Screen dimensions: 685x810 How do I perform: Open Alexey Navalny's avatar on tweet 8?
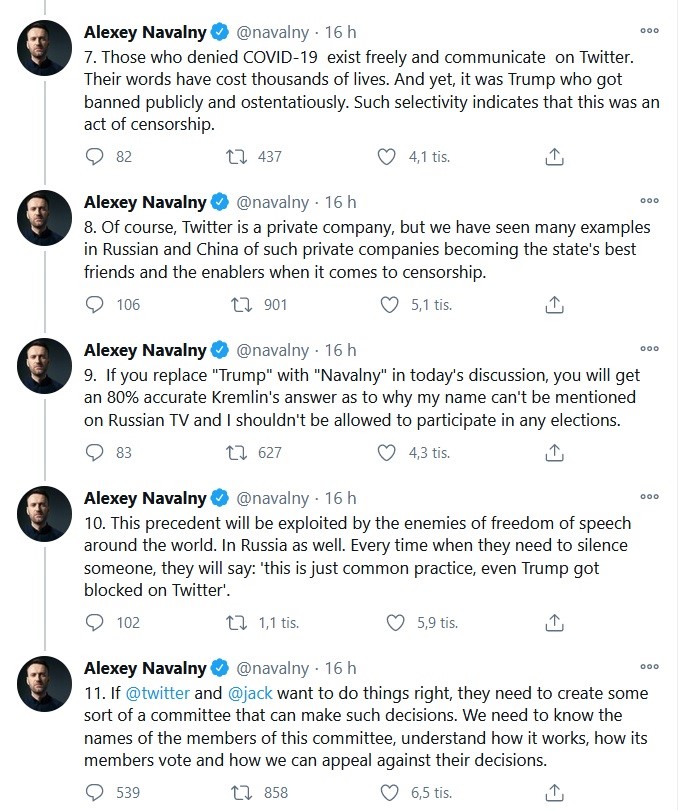pyautogui.click(x=44, y=218)
